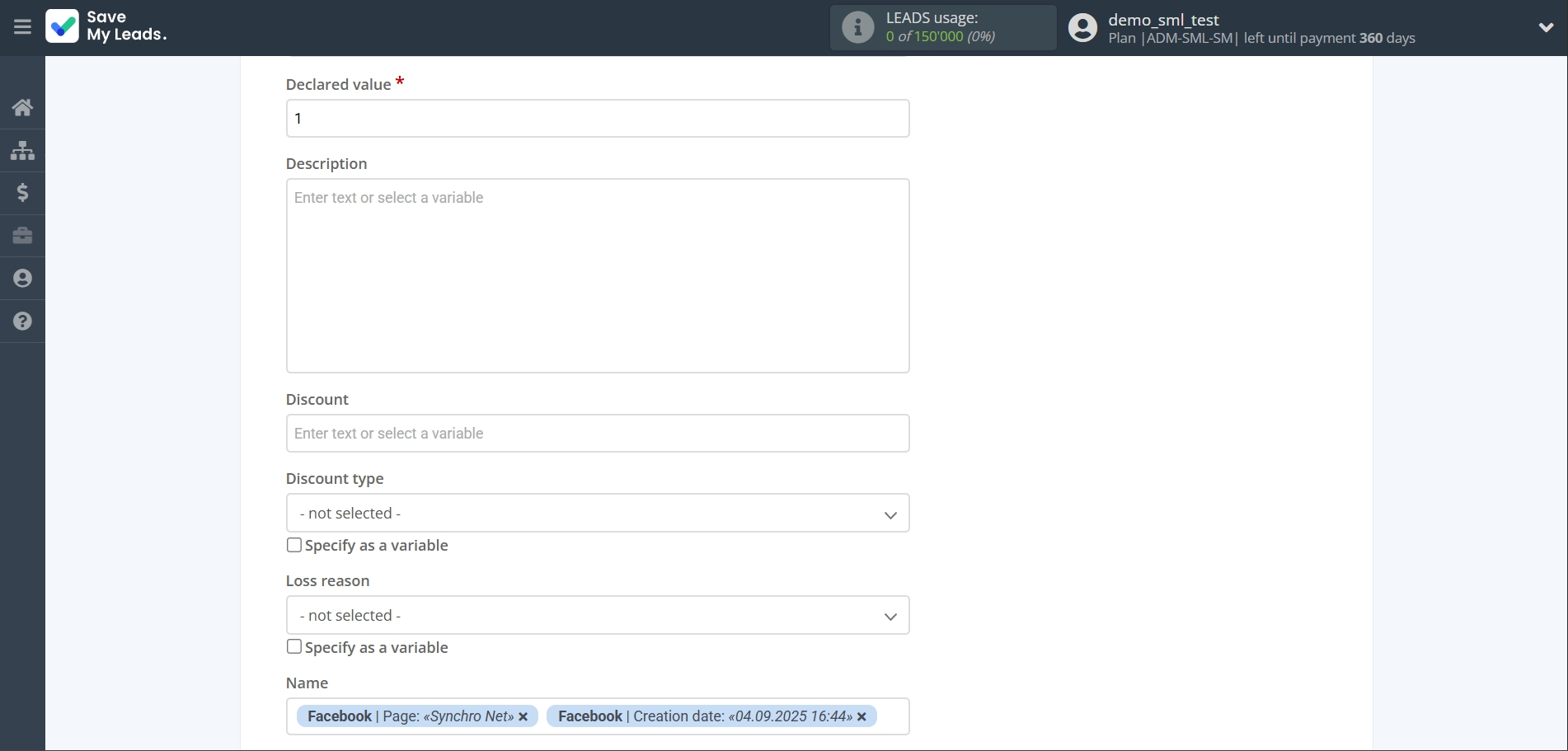The image size is (1568, 751).
Task: Open billing dollar icon in sidebar
Action: pos(22,193)
